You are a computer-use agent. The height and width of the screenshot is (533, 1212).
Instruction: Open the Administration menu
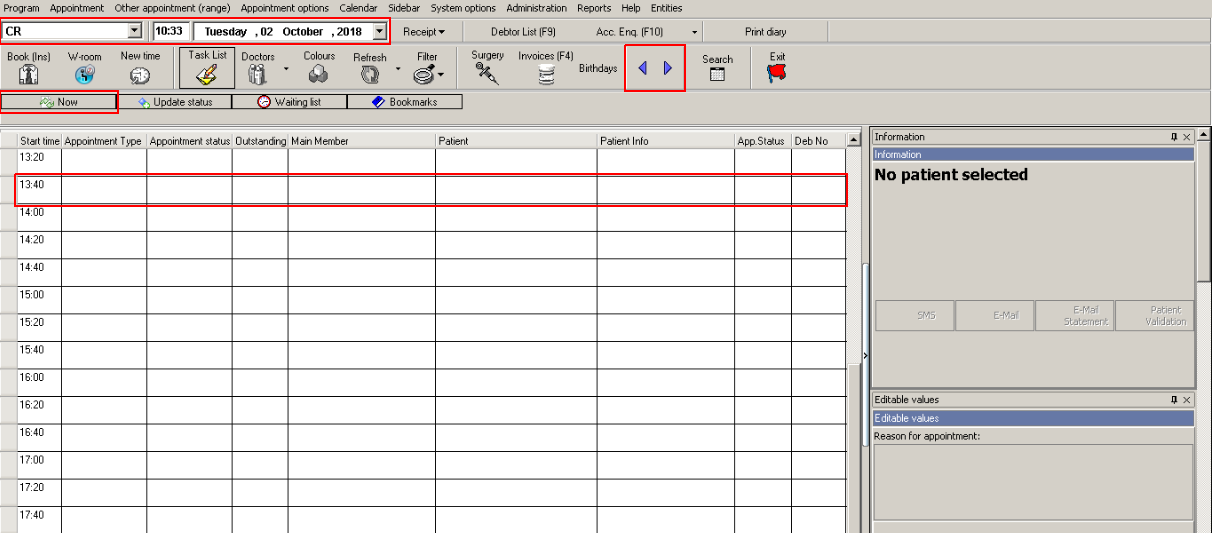tap(536, 8)
